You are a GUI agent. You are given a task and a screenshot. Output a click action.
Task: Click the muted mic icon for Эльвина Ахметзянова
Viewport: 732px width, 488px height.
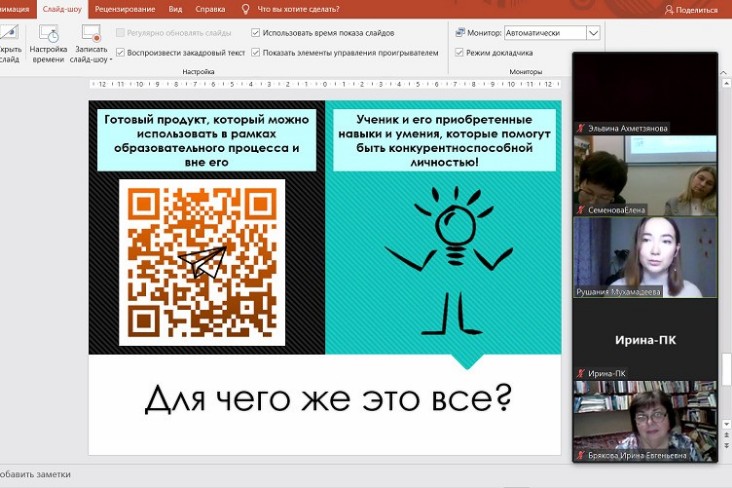coord(580,128)
